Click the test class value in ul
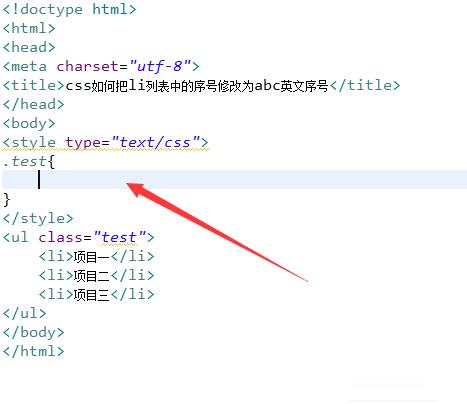467x404 pixels. click(x=120, y=237)
